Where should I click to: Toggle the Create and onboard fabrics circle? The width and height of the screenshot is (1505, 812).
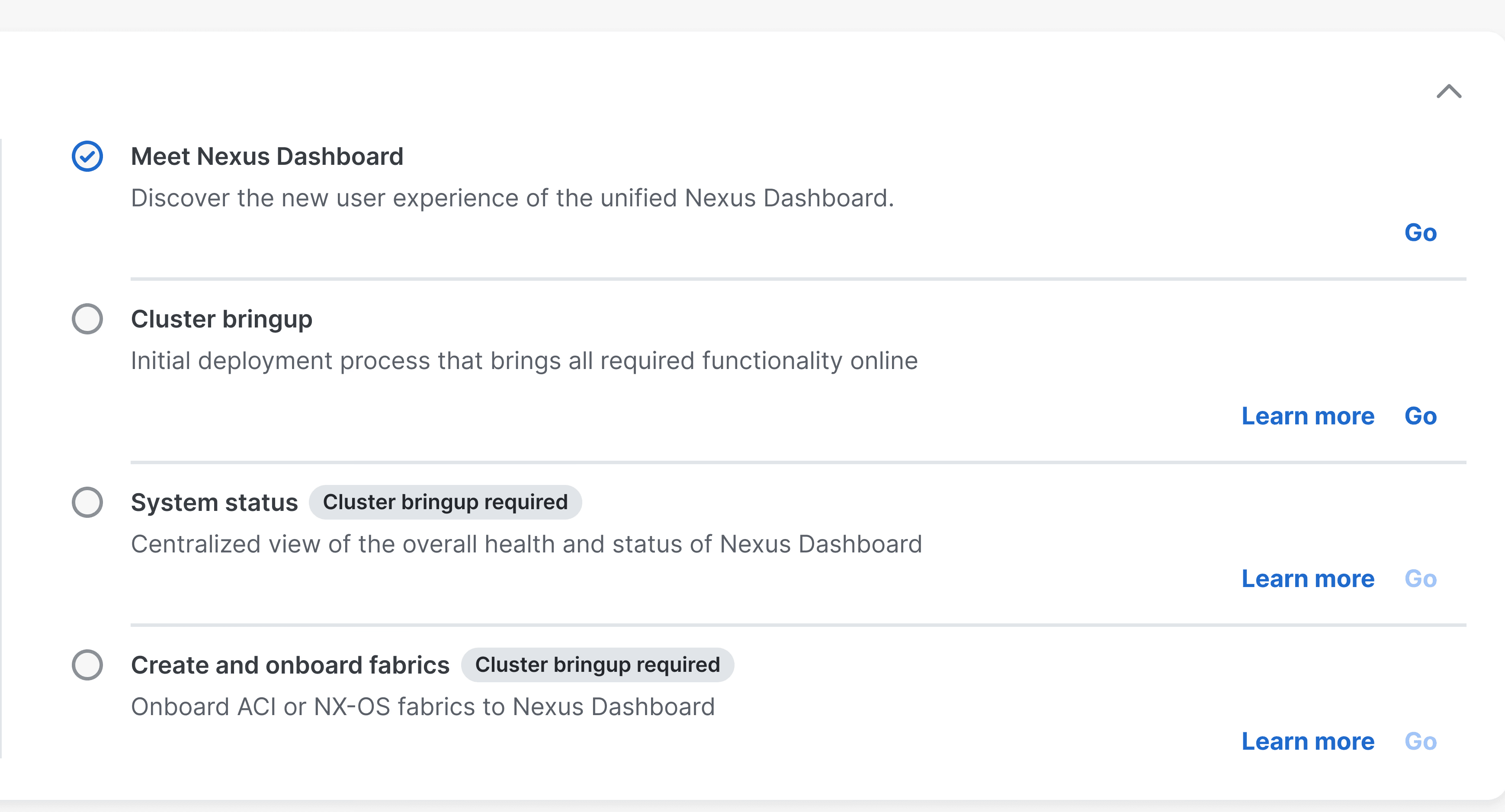coord(88,665)
